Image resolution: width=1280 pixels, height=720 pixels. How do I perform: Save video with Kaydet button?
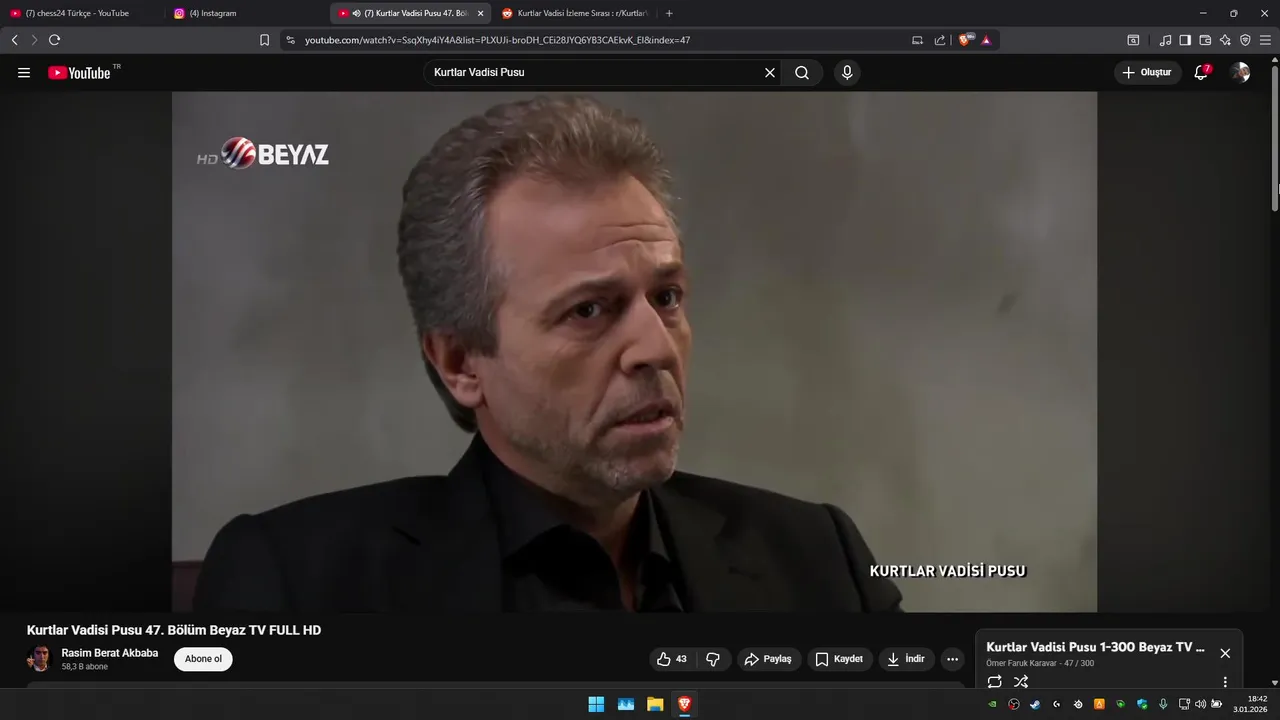pos(839,659)
